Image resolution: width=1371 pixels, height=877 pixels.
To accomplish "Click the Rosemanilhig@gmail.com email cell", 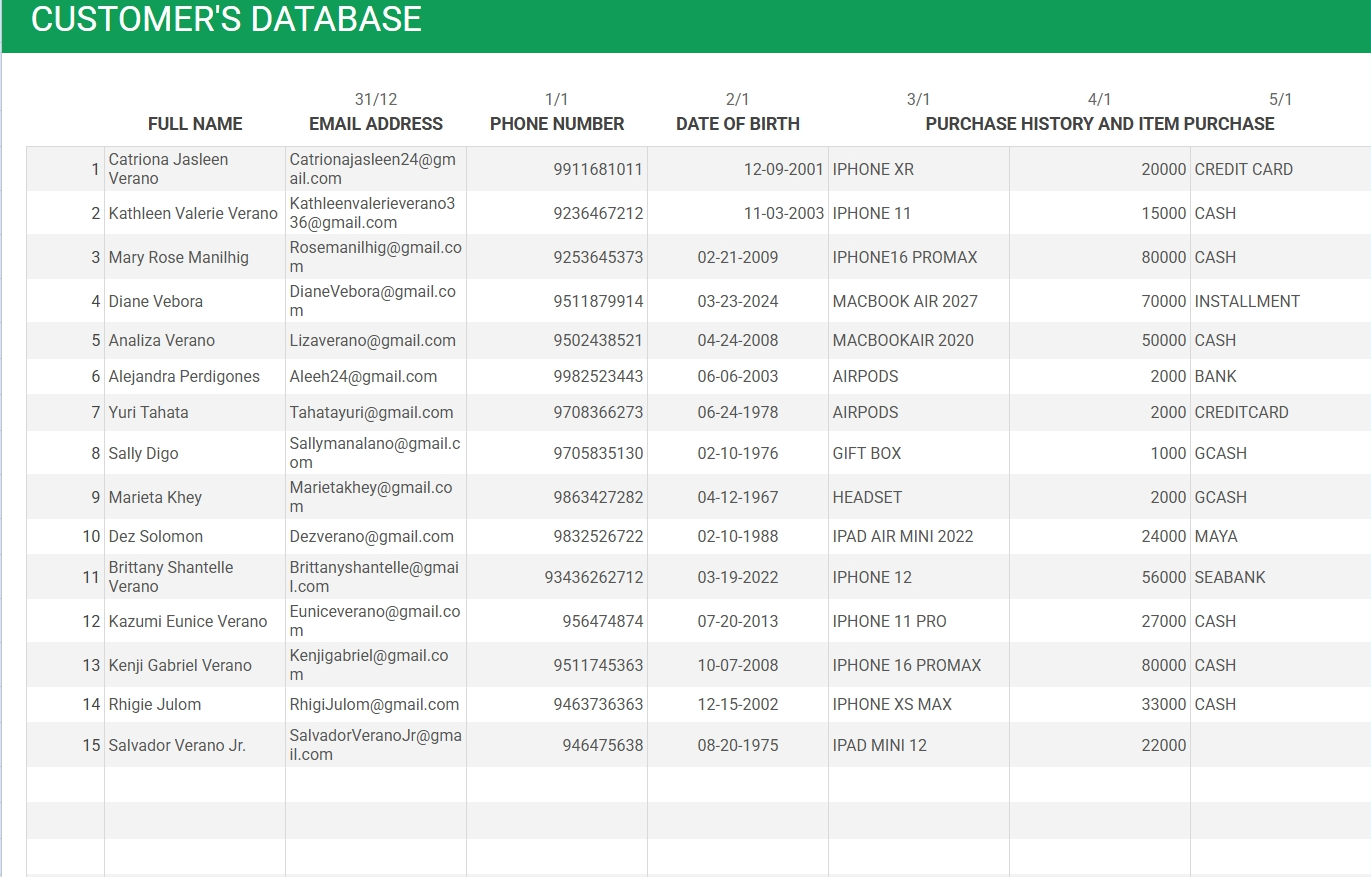I will click(376, 257).
